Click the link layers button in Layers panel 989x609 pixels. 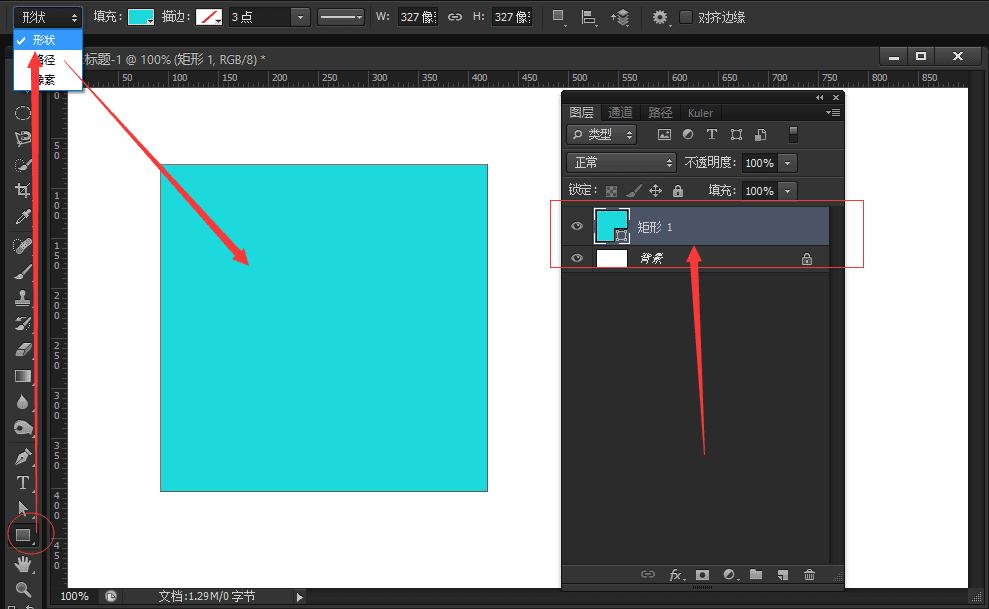648,575
